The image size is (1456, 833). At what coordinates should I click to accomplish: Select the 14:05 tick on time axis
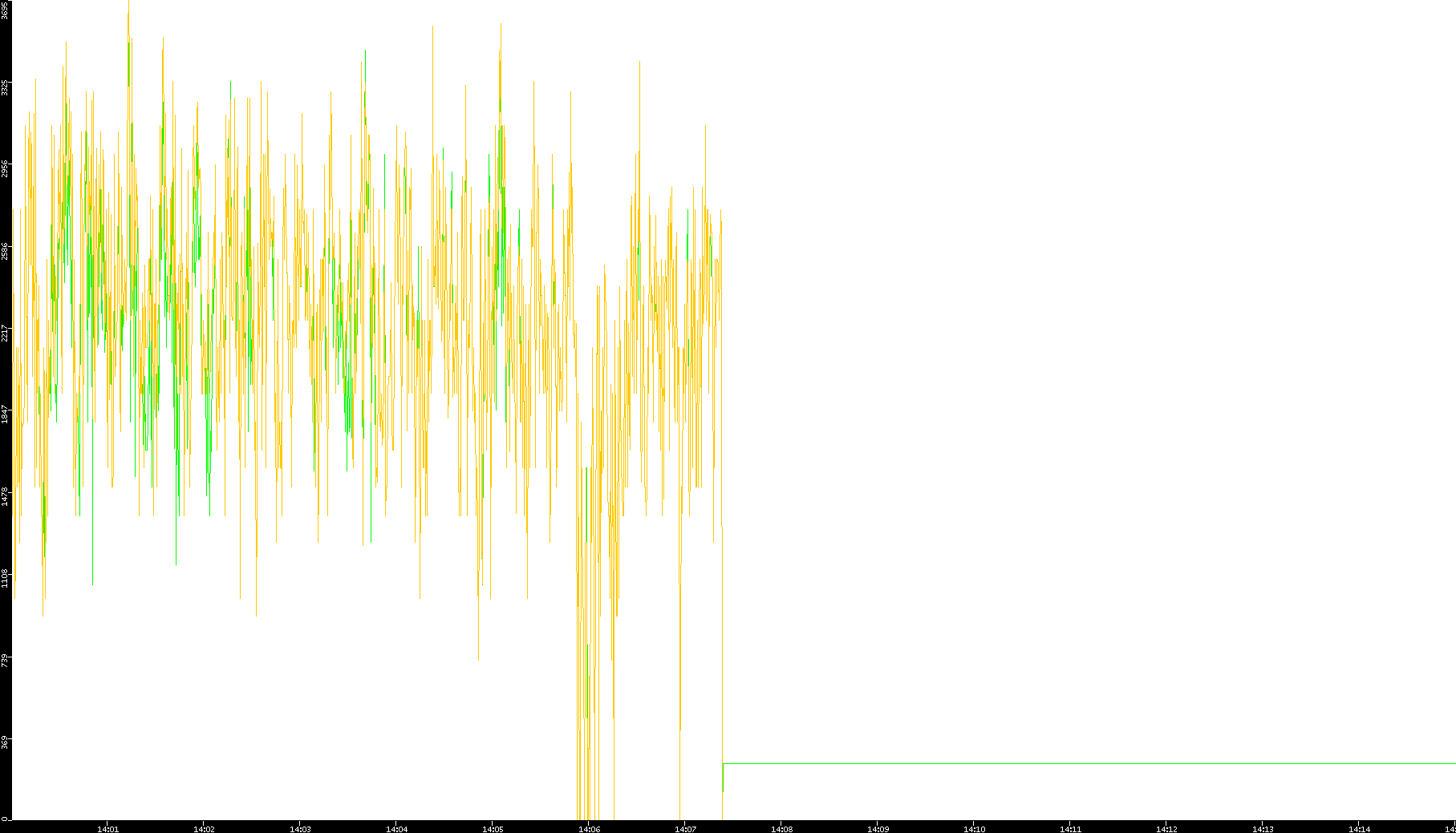click(493, 828)
